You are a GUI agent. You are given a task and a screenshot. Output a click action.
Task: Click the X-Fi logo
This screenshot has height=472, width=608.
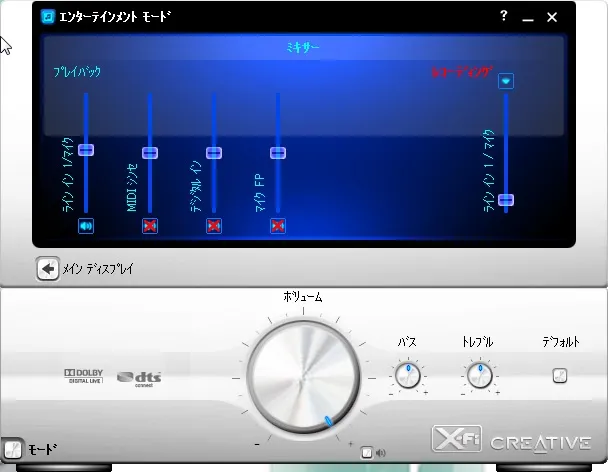458,439
